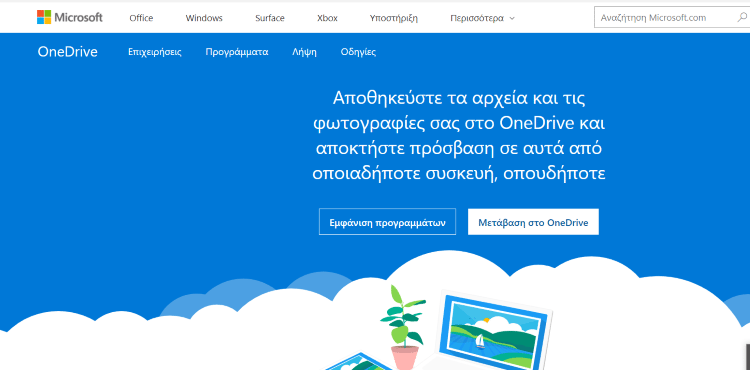Click Εμφάνιση προγραμμάτων button
This screenshot has width=750, height=370.
(x=387, y=222)
